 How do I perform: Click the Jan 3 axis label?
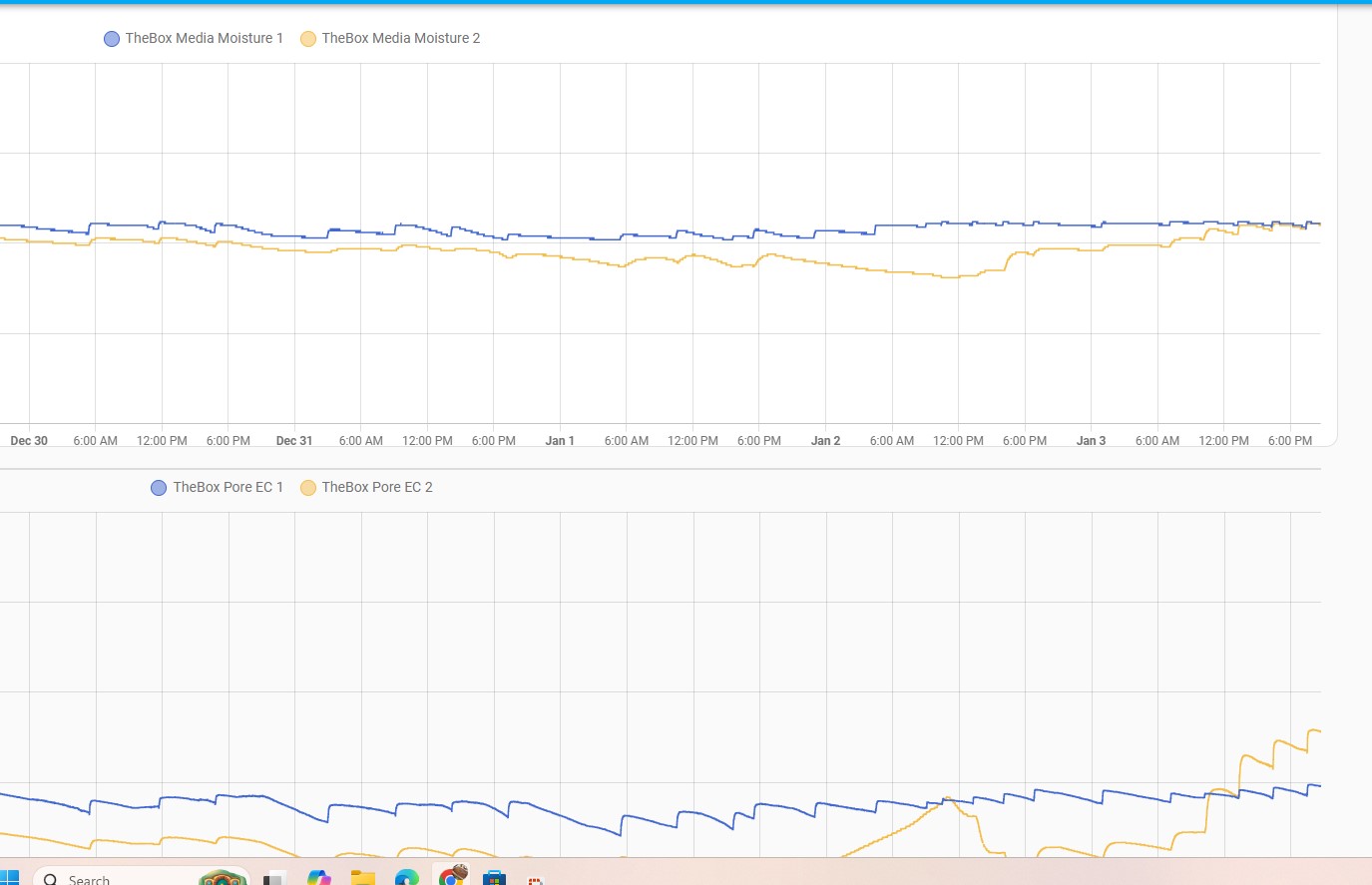pyautogui.click(x=1091, y=440)
